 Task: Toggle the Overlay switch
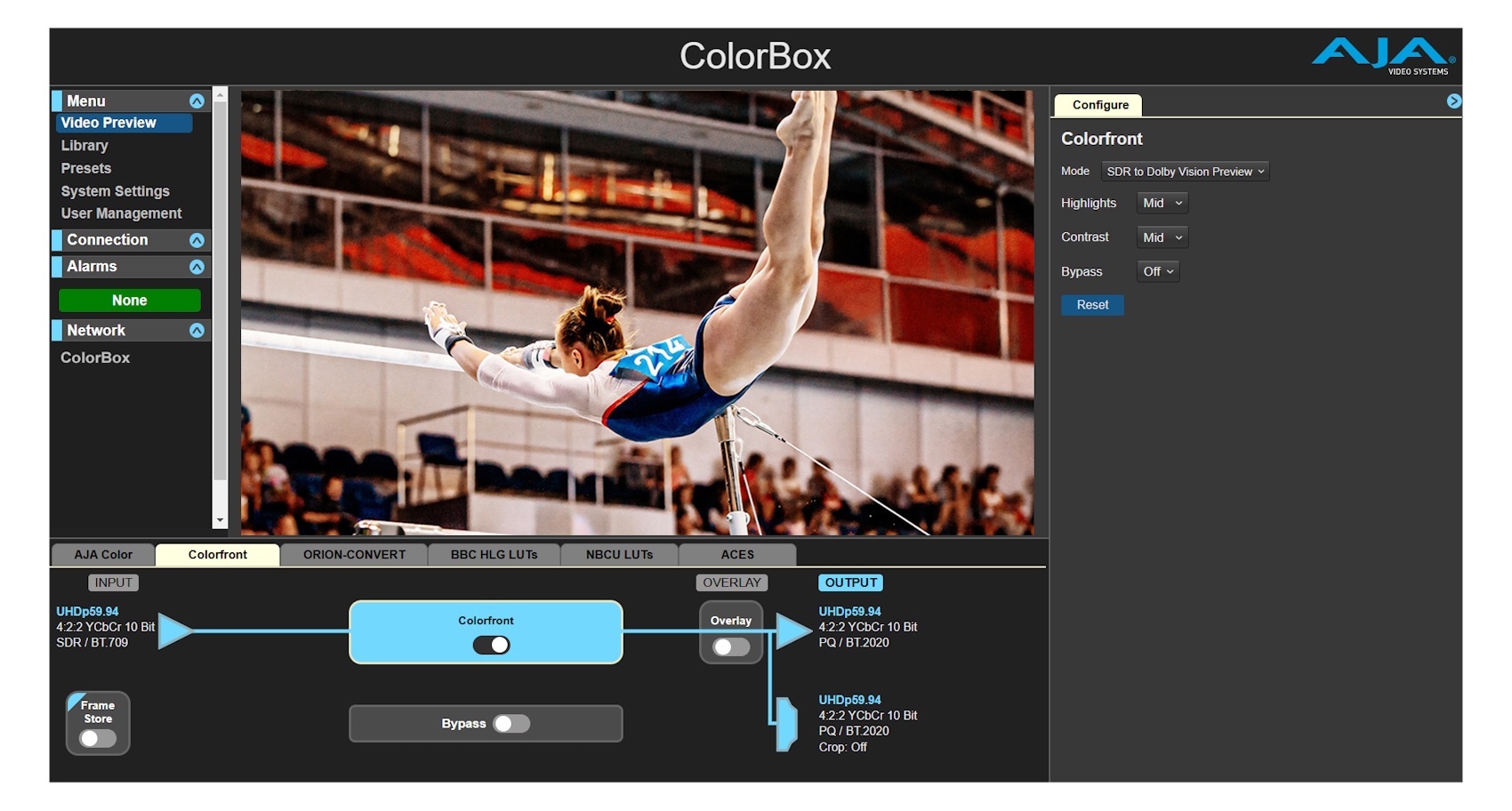(x=731, y=646)
